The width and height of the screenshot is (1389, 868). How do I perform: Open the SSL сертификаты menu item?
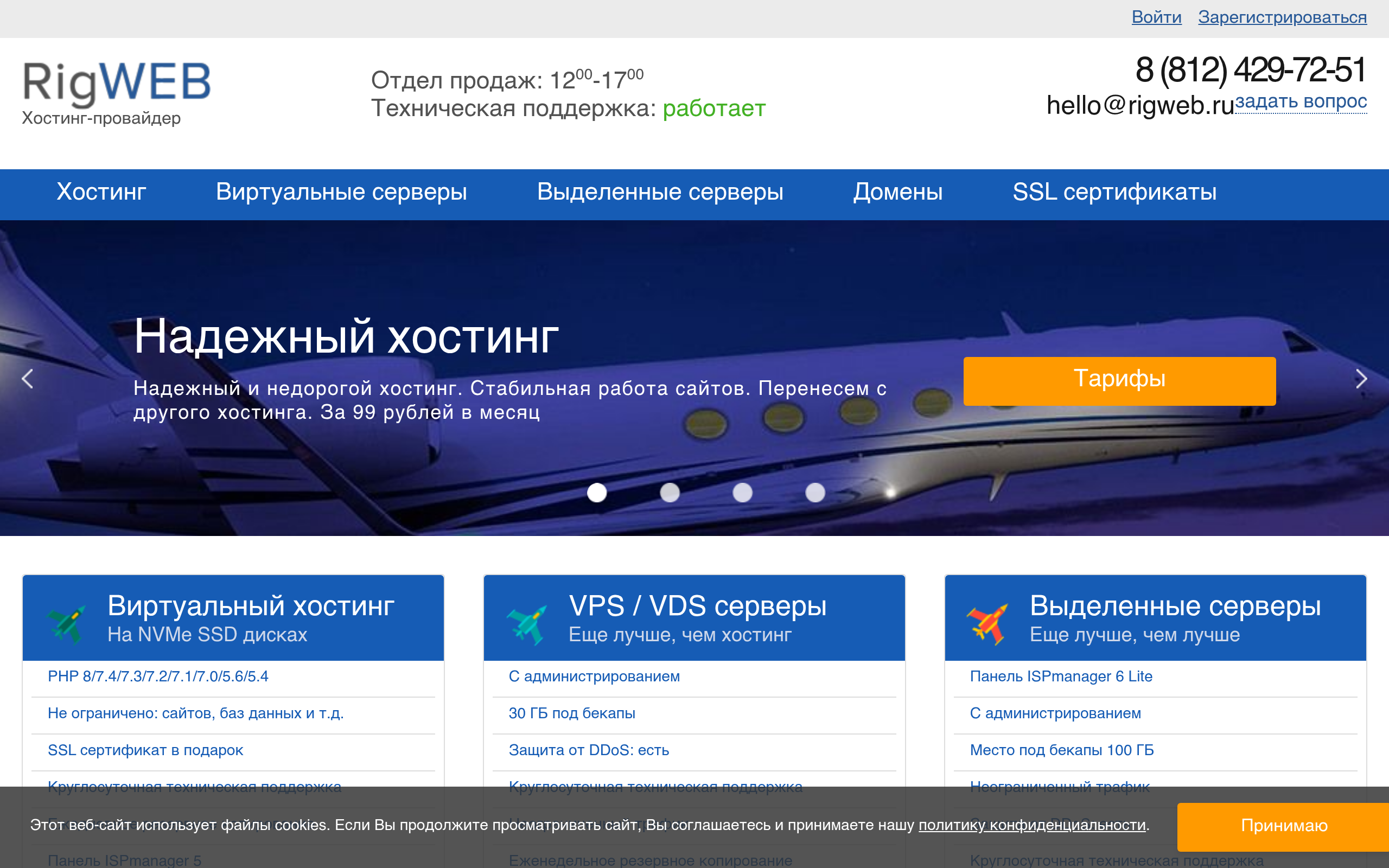(x=1114, y=192)
